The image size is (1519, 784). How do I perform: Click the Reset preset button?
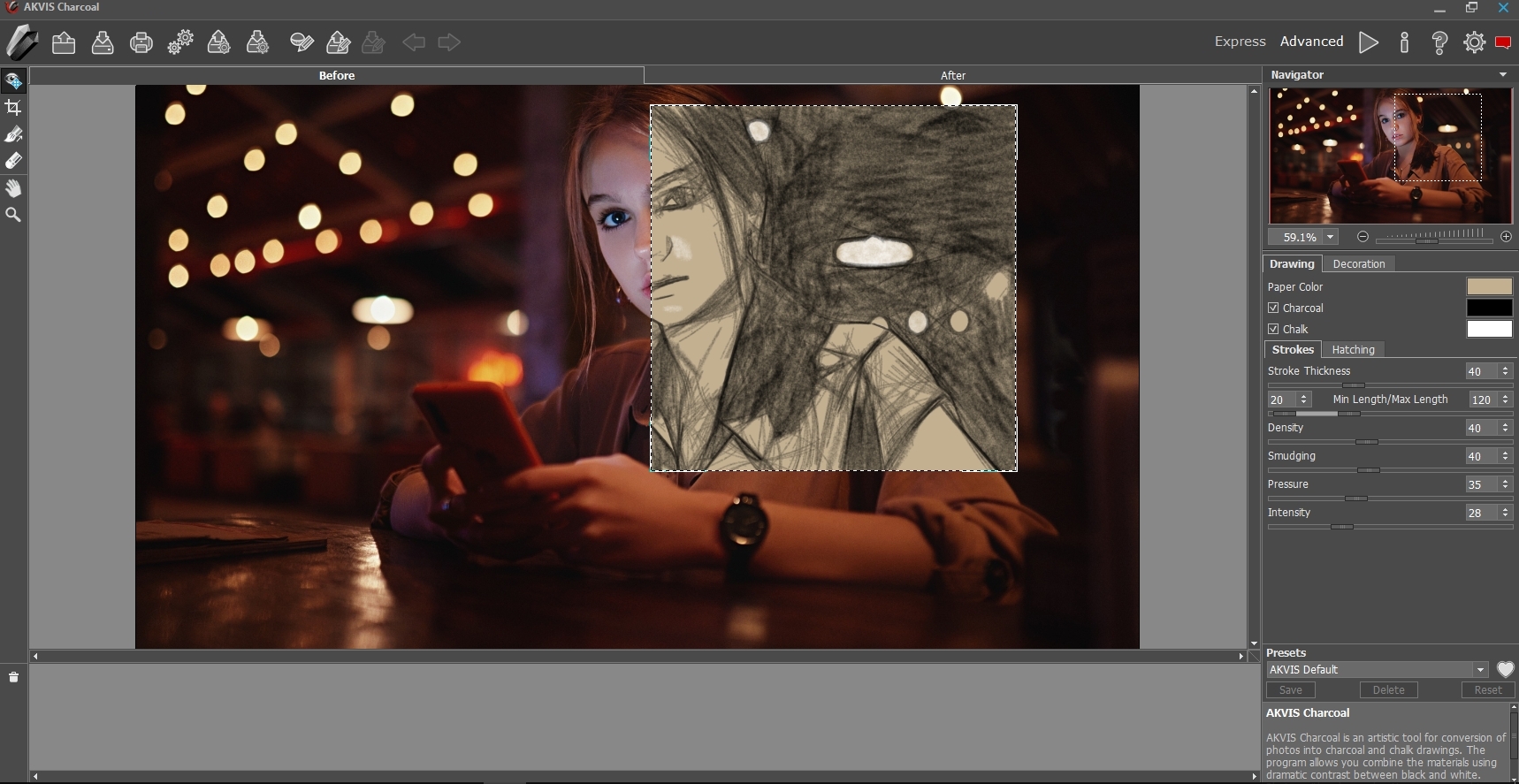pos(1487,690)
